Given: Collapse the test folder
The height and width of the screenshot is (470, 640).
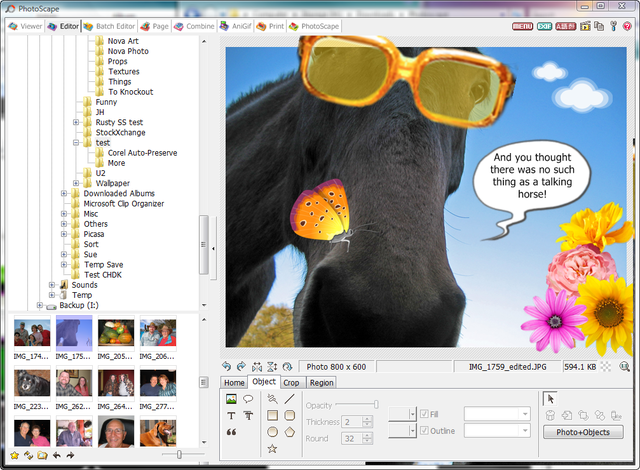Looking at the screenshot, I should point(76,142).
